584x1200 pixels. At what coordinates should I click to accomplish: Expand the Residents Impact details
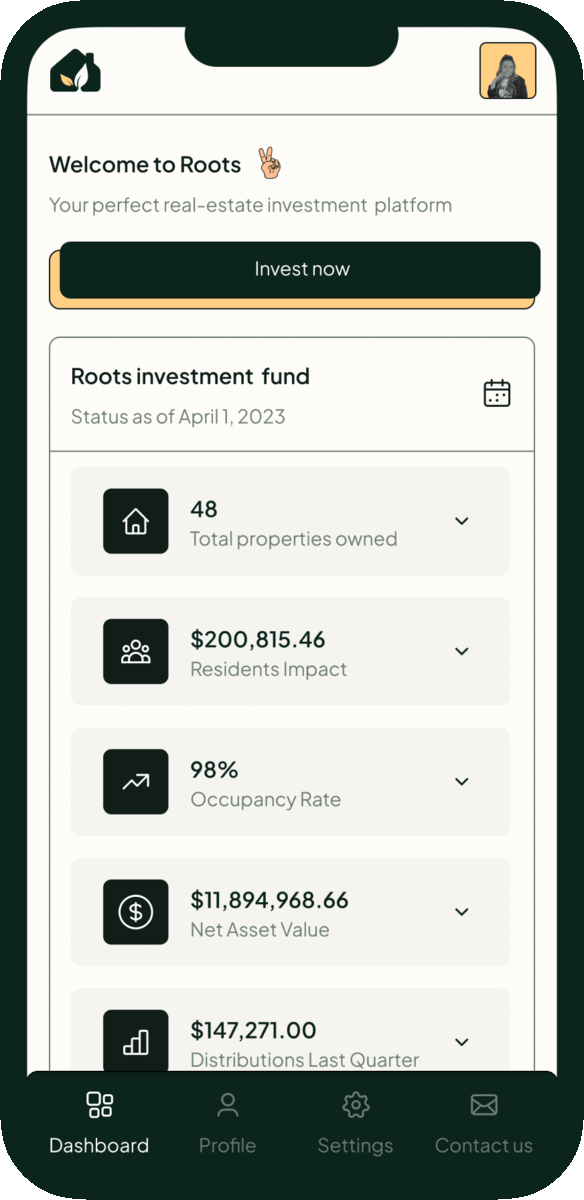click(462, 651)
